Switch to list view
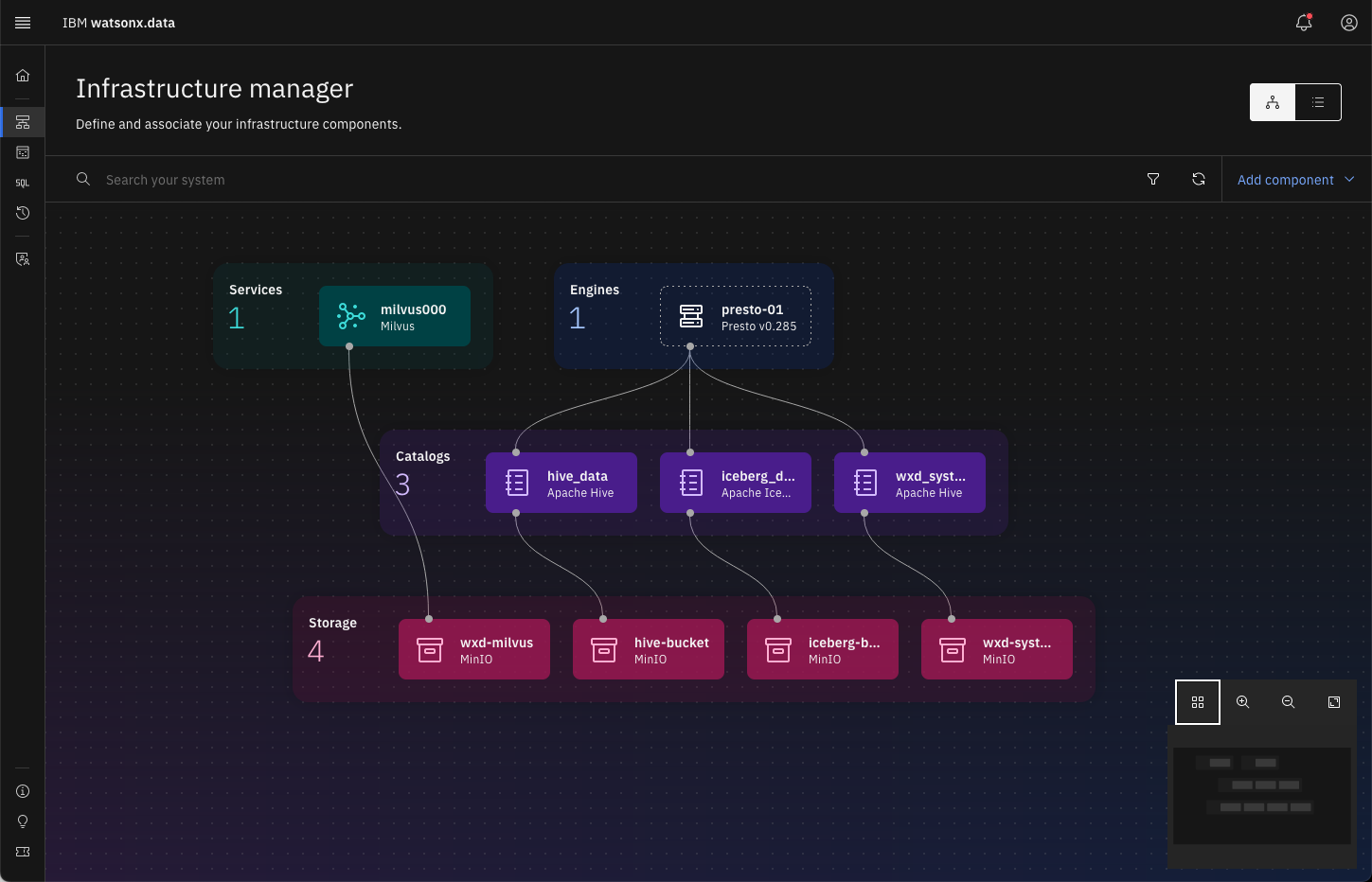Image resolution: width=1372 pixels, height=882 pixels. [1318, 102]
